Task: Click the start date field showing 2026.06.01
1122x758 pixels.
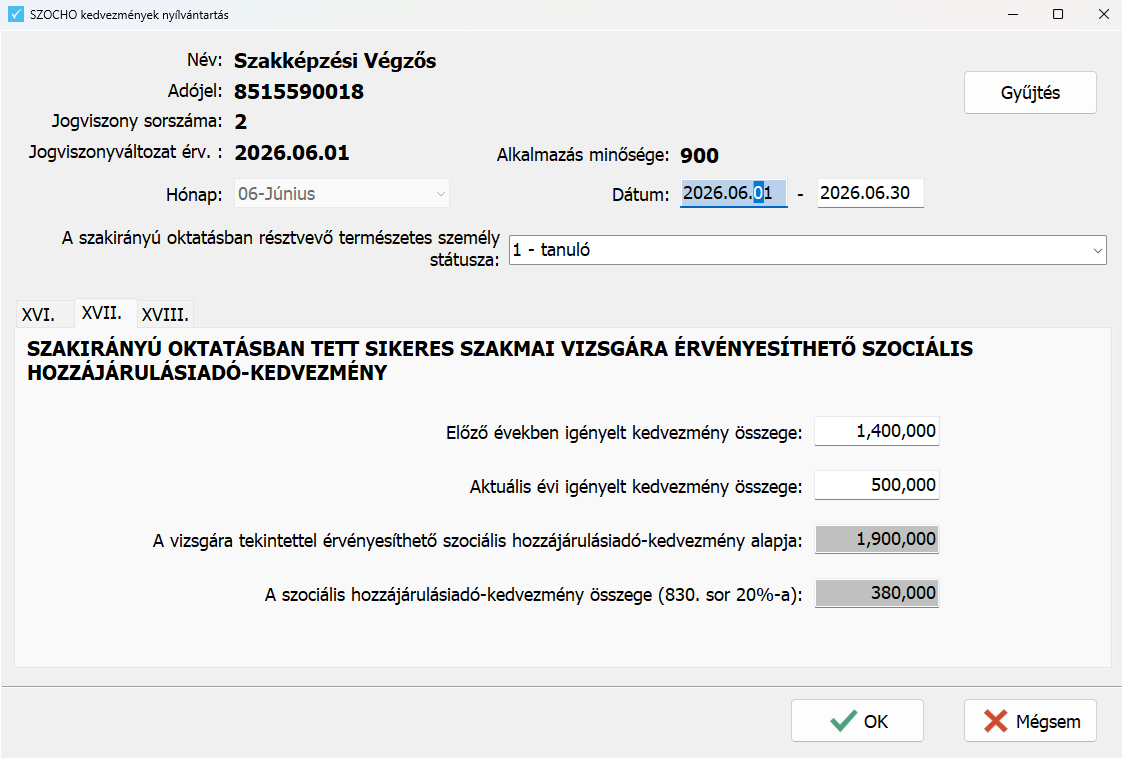Action: tap(733, 193)
